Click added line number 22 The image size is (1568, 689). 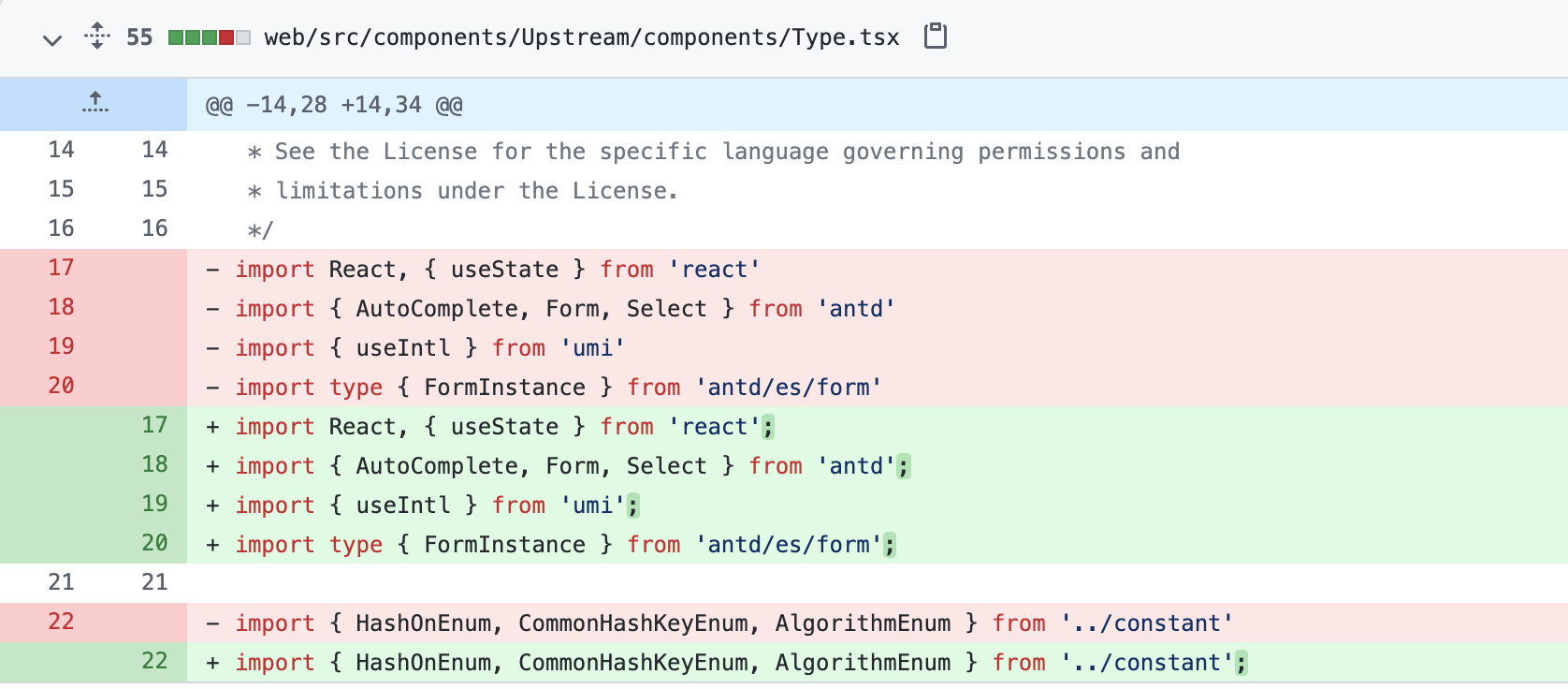coord(154,661)
